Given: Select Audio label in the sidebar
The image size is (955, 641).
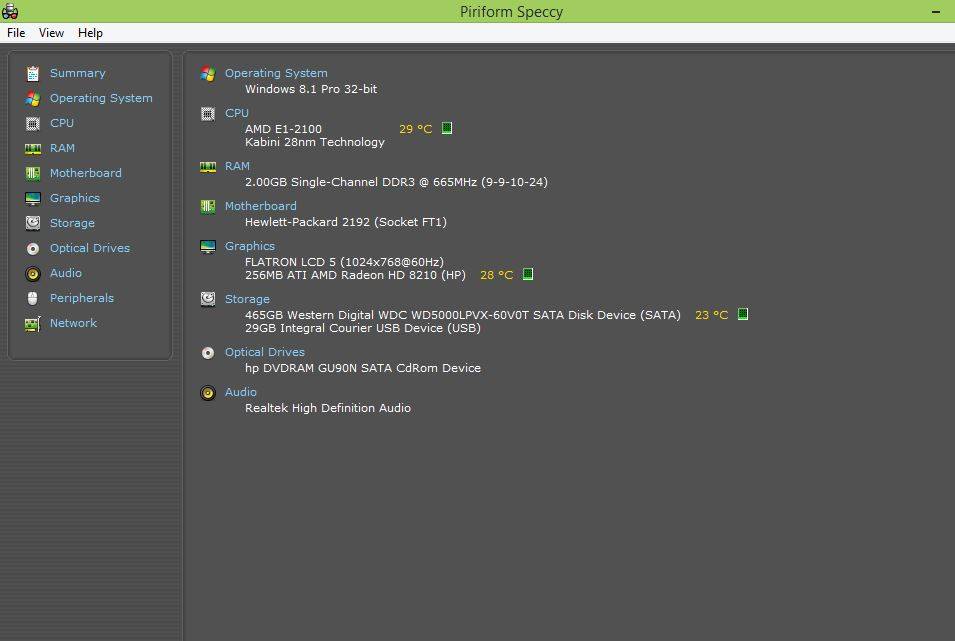Looking at the screenshot, I should click(65, 273).
